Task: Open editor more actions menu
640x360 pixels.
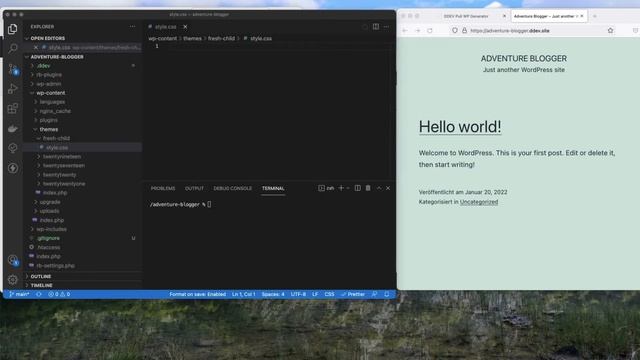Action: (x=386, y=27)
